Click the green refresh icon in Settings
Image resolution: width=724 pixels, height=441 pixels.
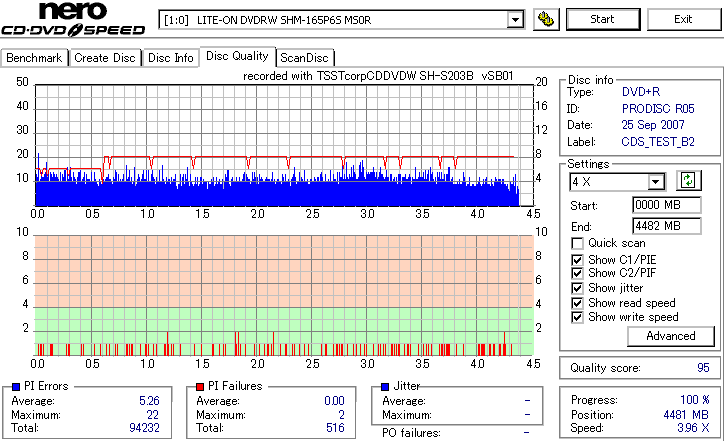688,180
